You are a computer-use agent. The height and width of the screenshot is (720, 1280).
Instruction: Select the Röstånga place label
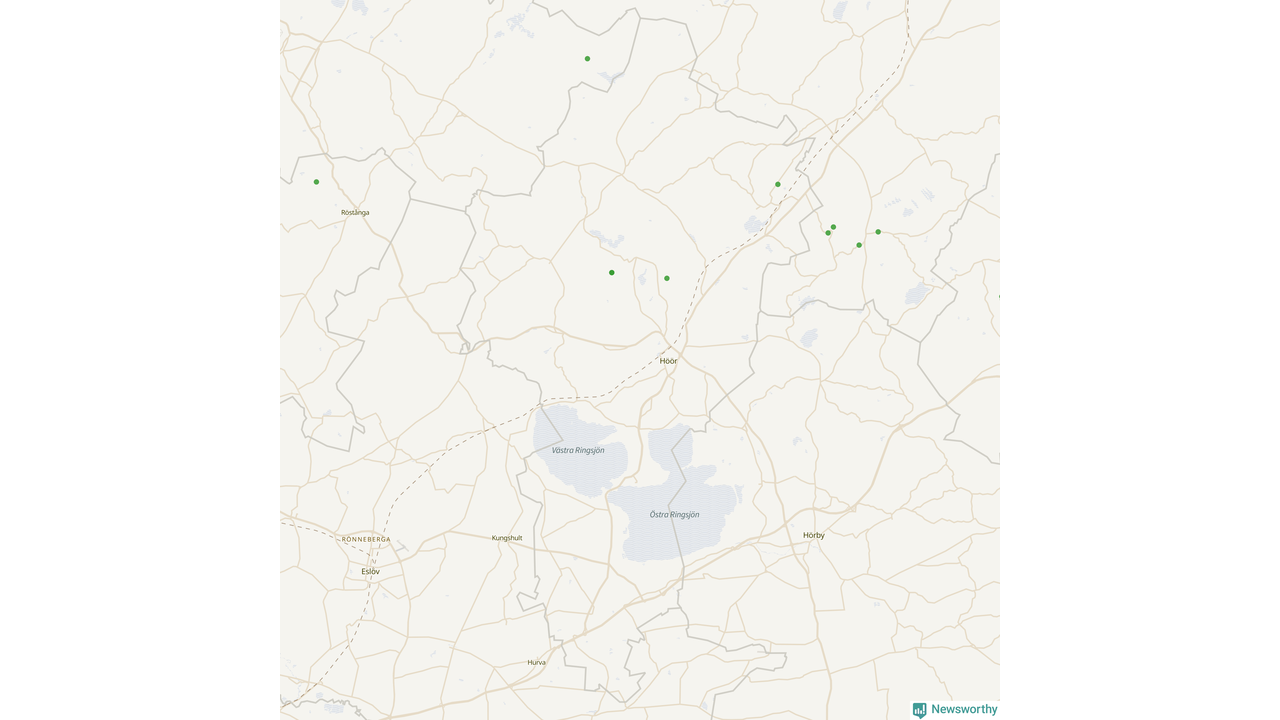(x=355, y=212)
